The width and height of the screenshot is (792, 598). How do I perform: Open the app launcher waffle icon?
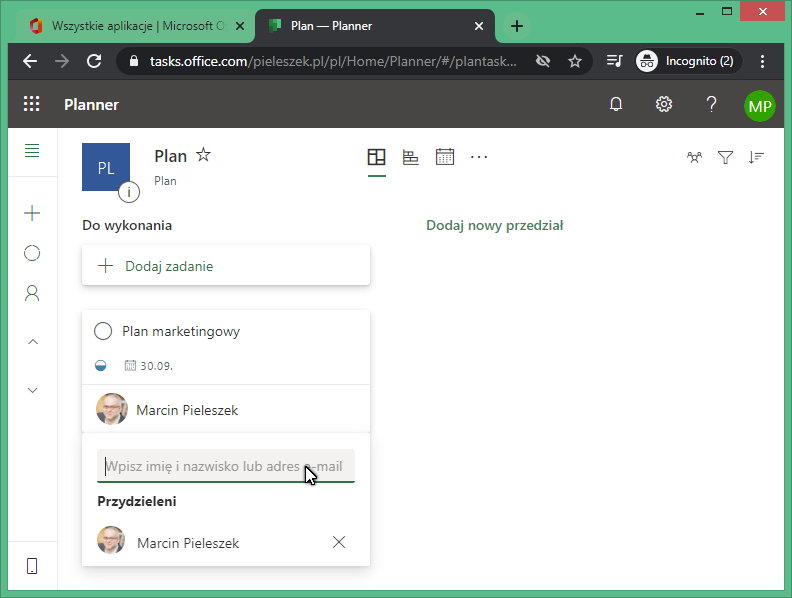click(x=31, y=104)
